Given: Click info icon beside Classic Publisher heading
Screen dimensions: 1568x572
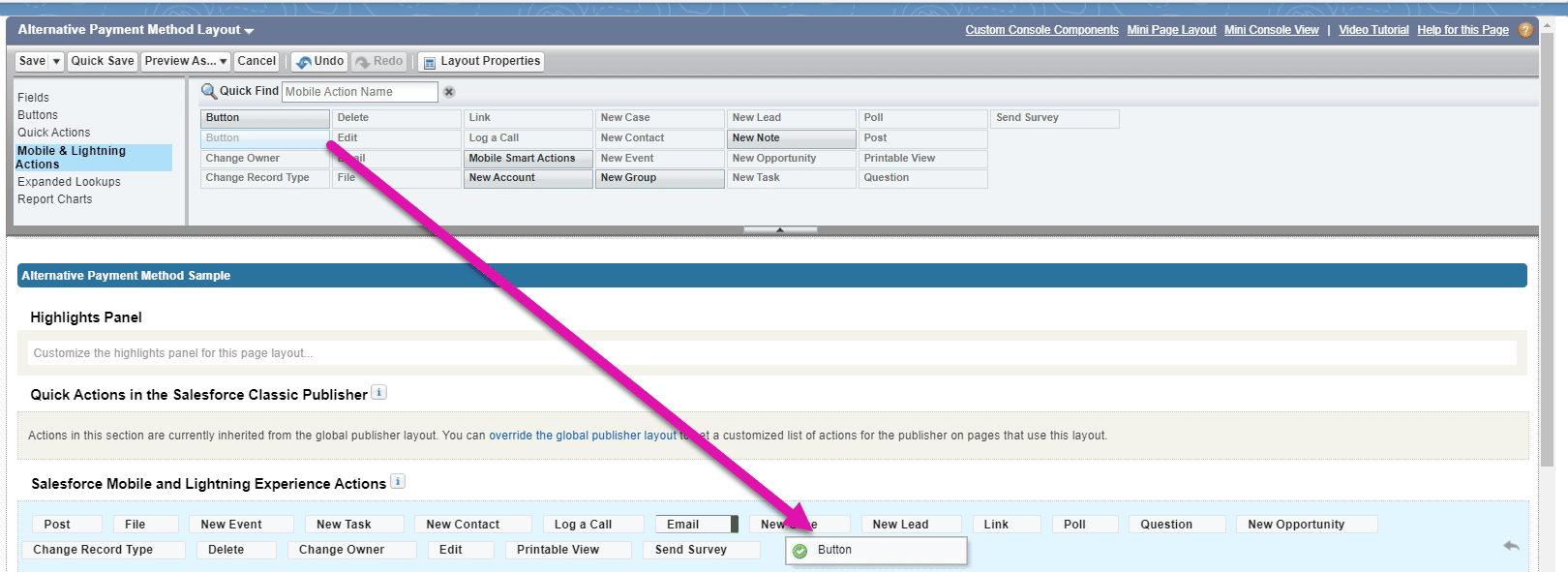Looking at the screenshot, I should 379,392.
